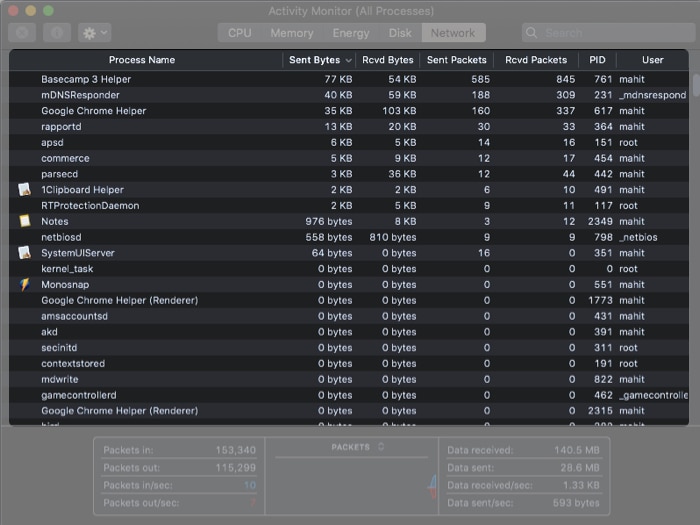Click the inspect process info icon
Image resolution: width=700 pixels, height=525 pixels.
[56, 33]
